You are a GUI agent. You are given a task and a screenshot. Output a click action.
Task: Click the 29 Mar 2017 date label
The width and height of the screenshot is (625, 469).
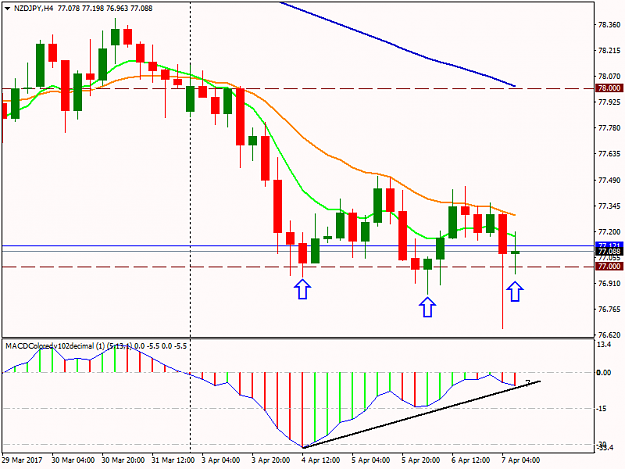[22, 460]
